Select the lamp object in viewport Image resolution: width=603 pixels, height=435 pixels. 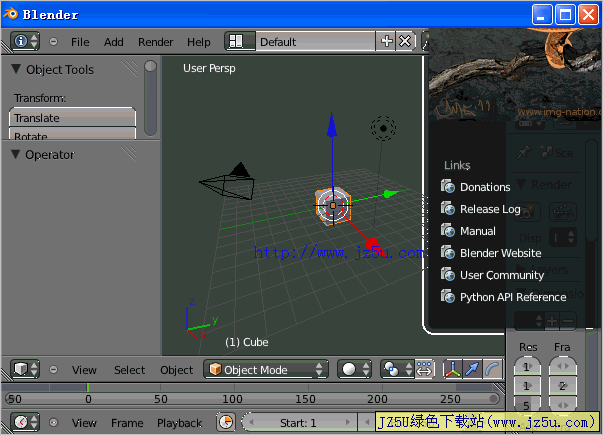(x=383, y=128)
